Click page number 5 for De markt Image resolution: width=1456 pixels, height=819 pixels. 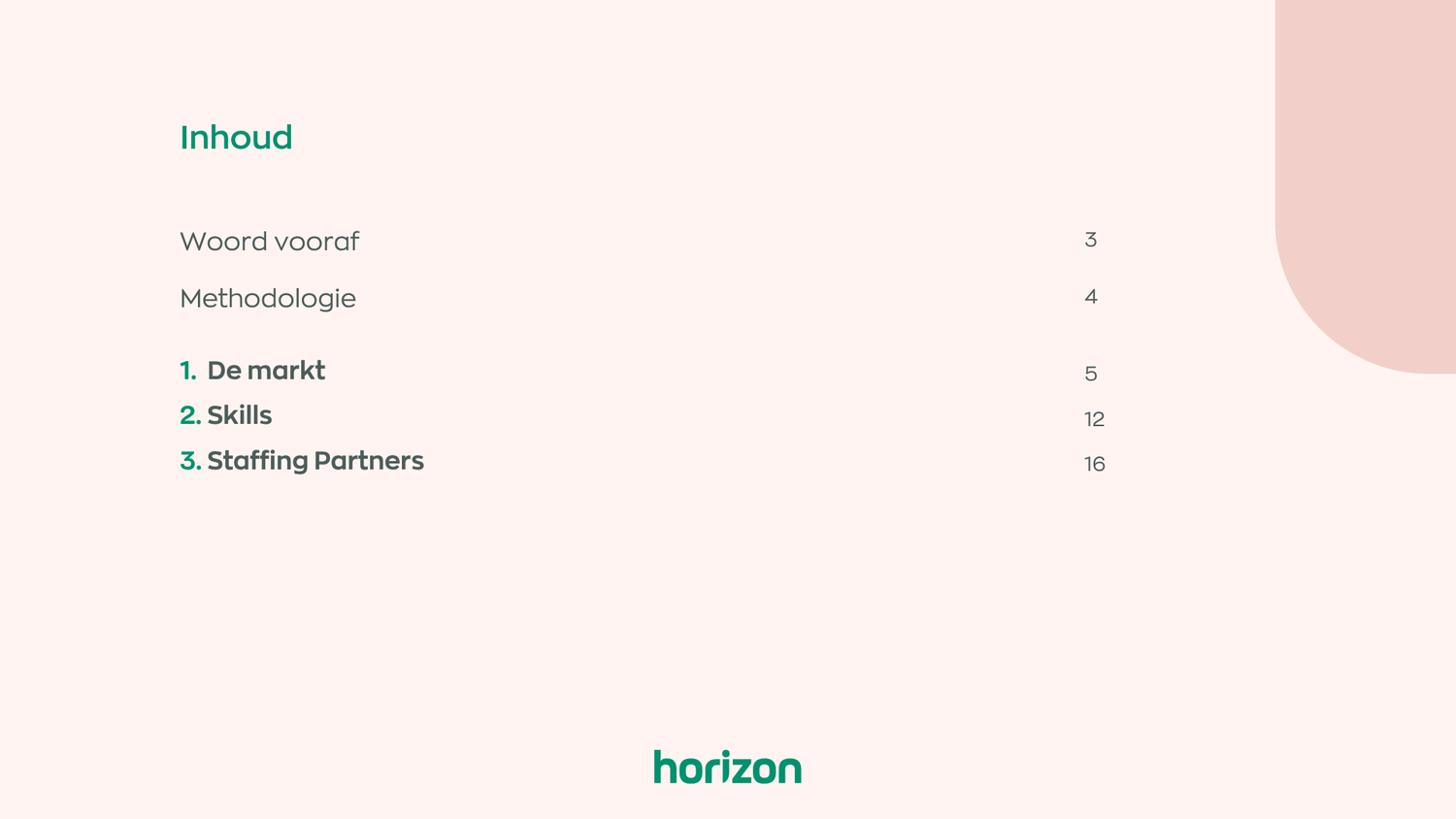click(1091, 374)
